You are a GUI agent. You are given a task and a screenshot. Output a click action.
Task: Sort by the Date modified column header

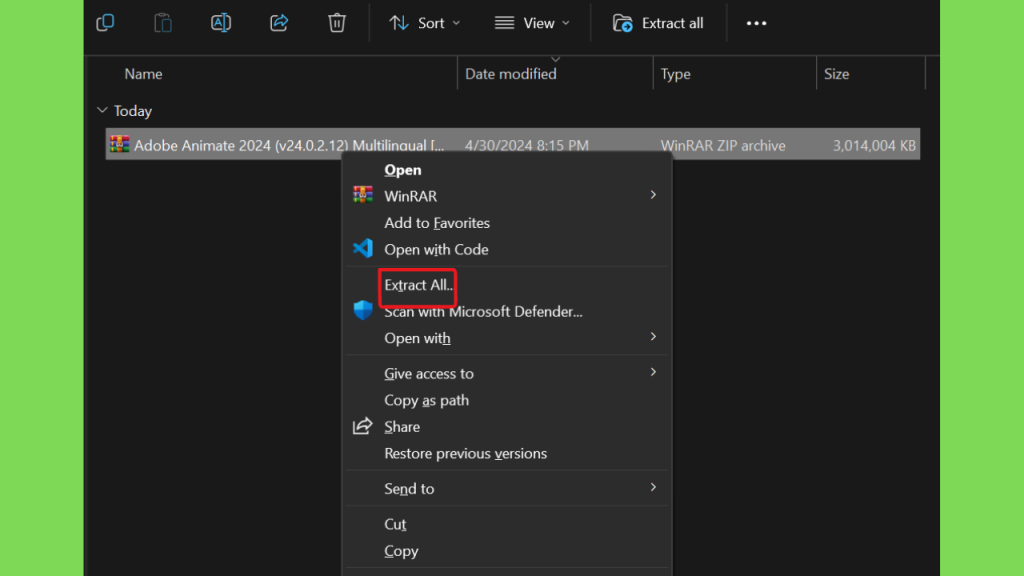[x=511, y=74]
